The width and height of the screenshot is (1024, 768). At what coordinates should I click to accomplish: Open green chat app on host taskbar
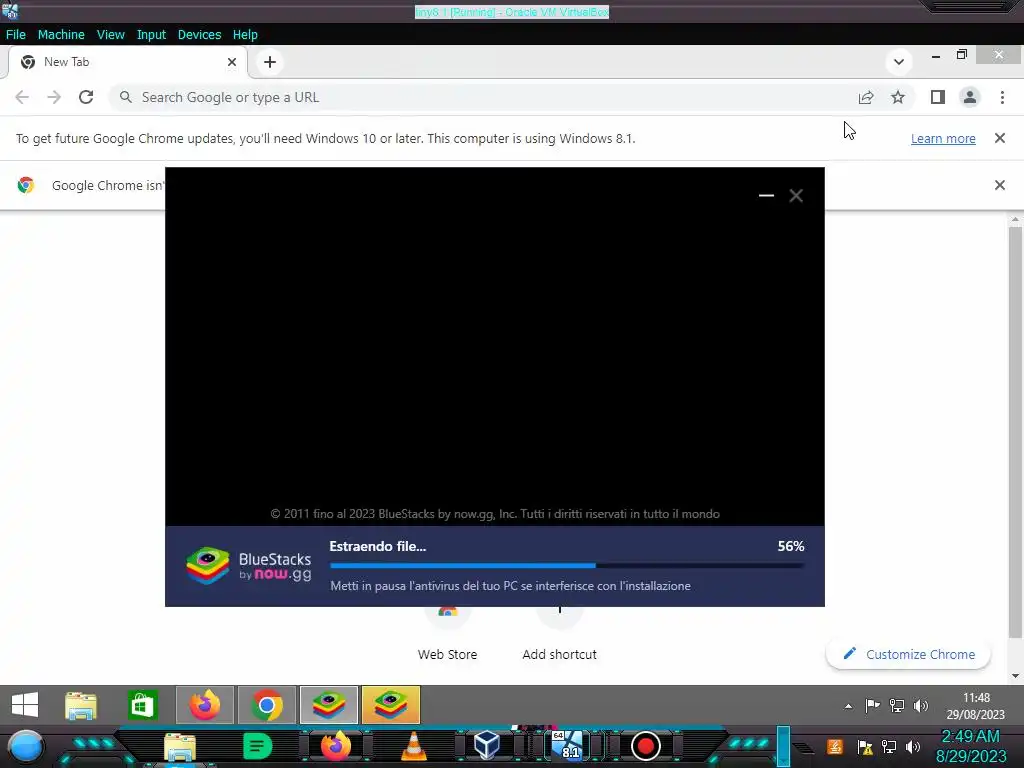[x=257, y=746]
